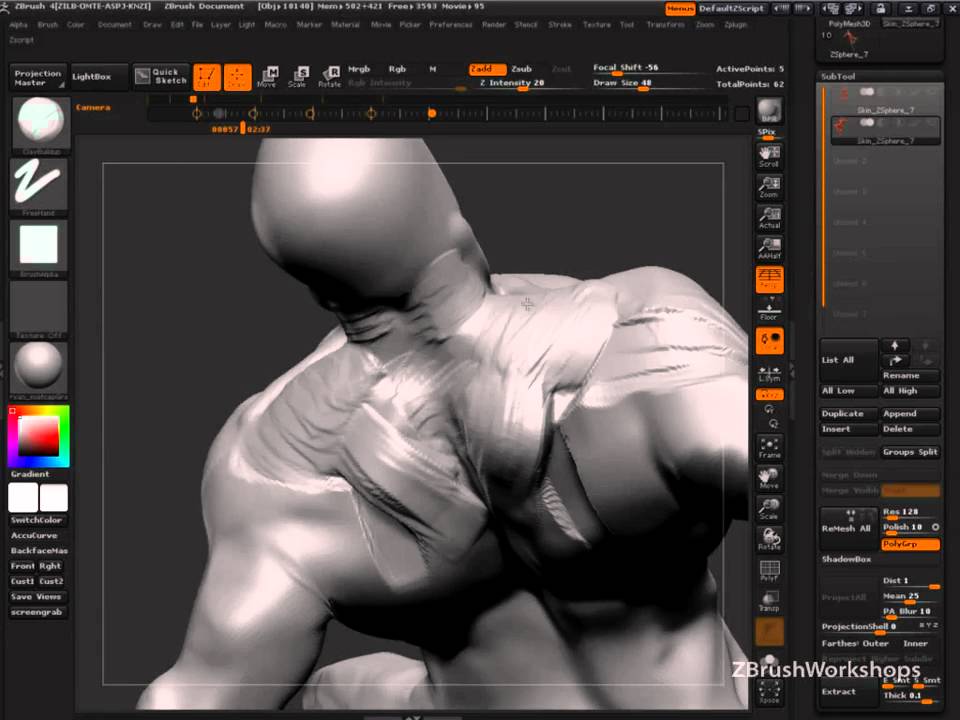Select the Mrgb channel mode
This screenshot has width=960, height=720.
click(x=359, y=69)
